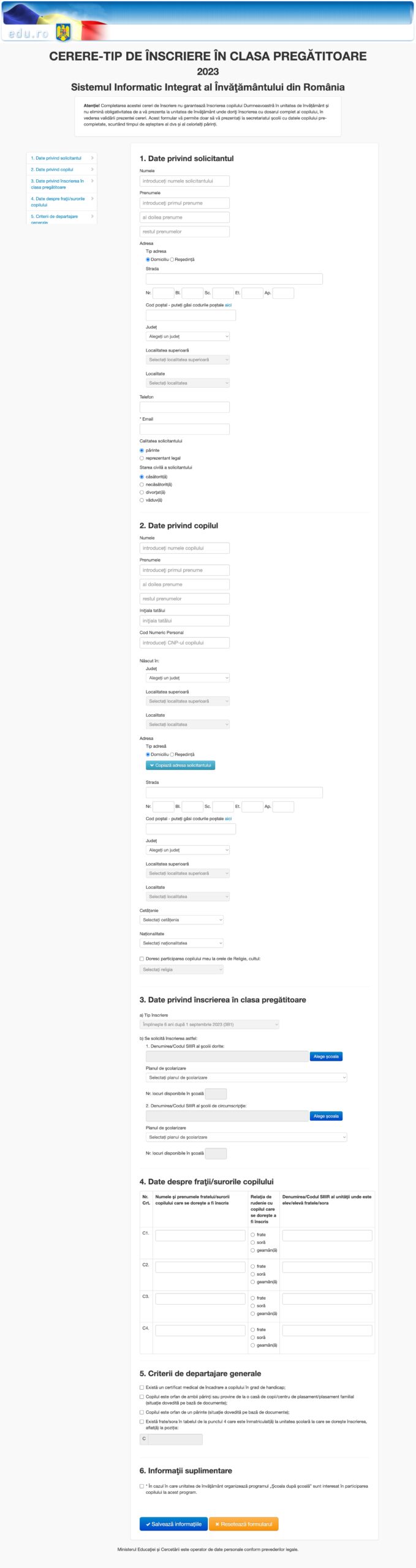Choose the 'divorțat(ă)' civil status option
Screen dimensions: 416x1568
[142, 492]
